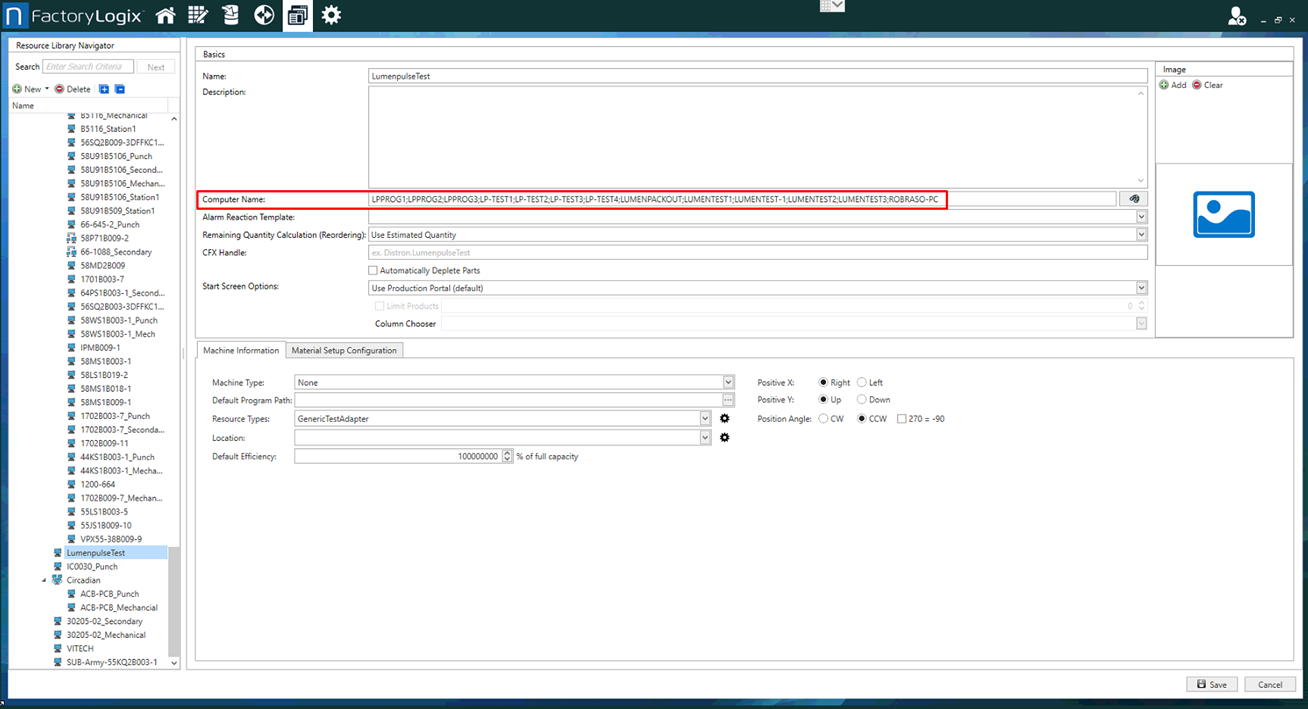Click the database import icon in top toolbar
The image size is (1308, 709).
231,15
